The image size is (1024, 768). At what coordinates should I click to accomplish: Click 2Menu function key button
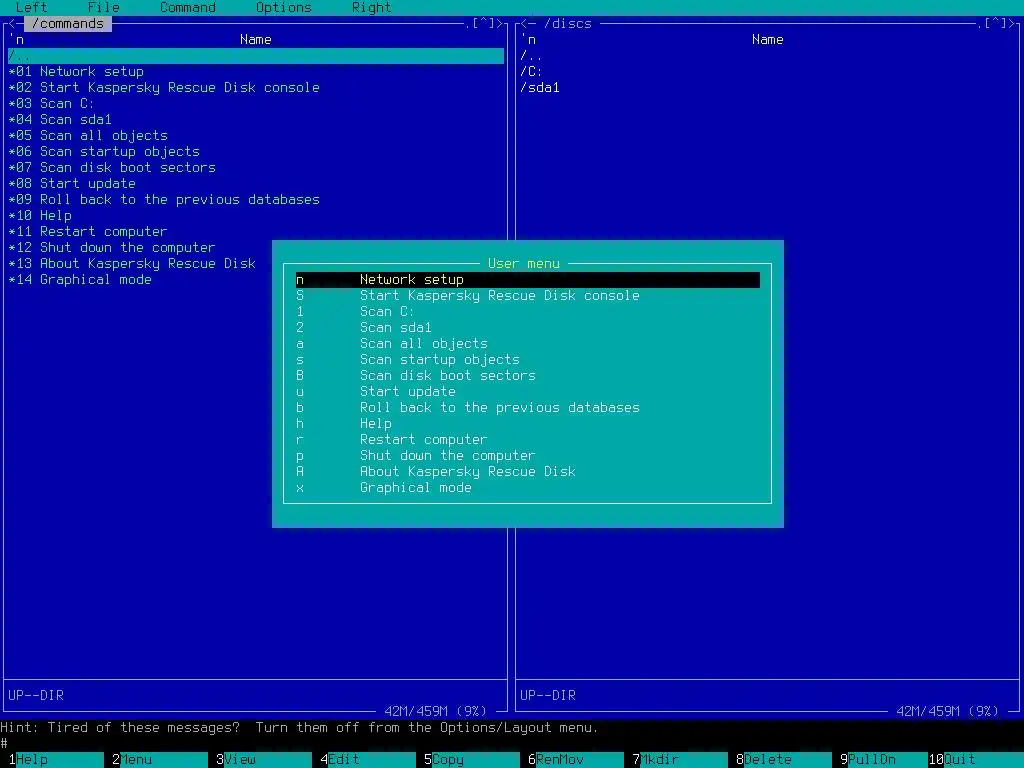point(159,760)
